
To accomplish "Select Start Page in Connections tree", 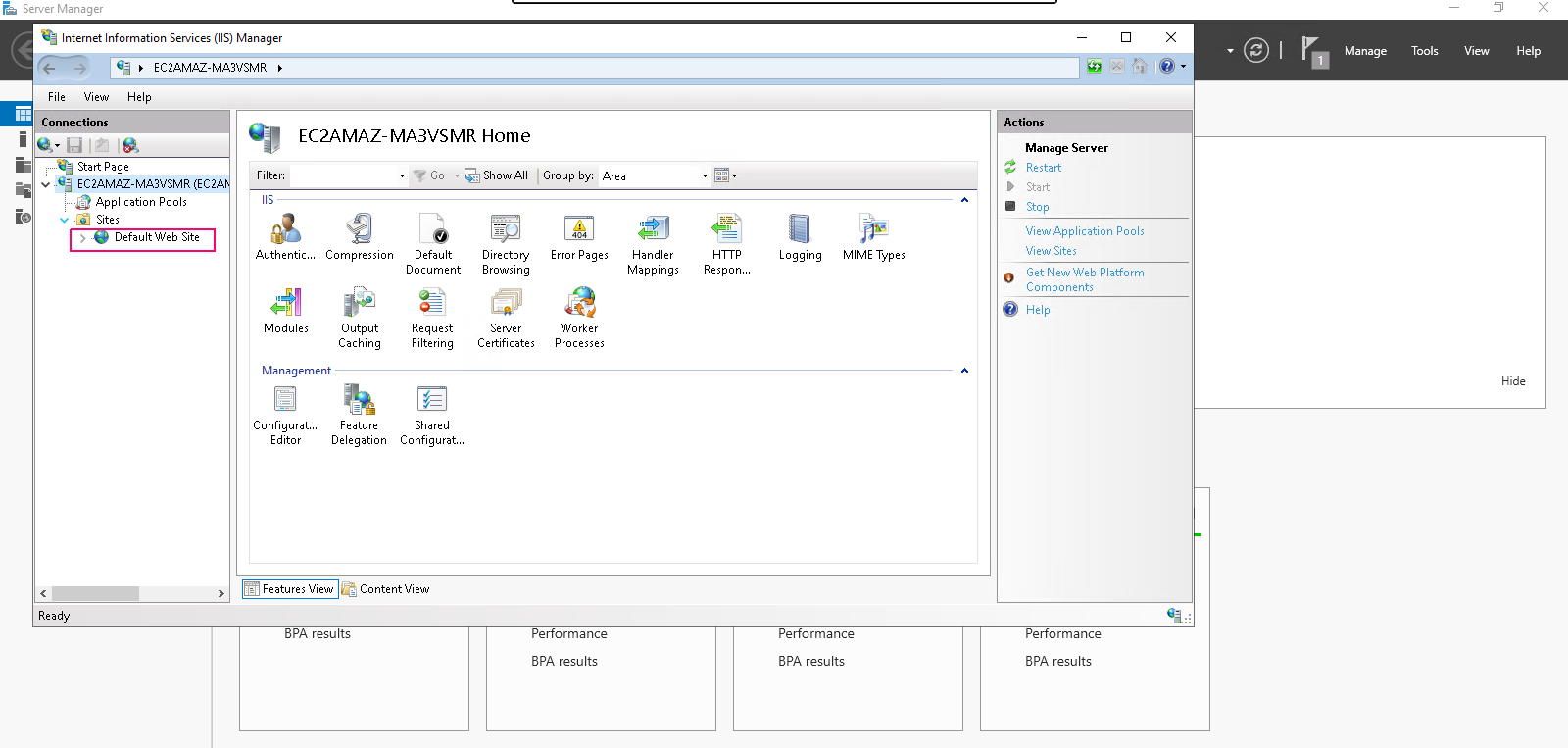I will coord(103,167).
